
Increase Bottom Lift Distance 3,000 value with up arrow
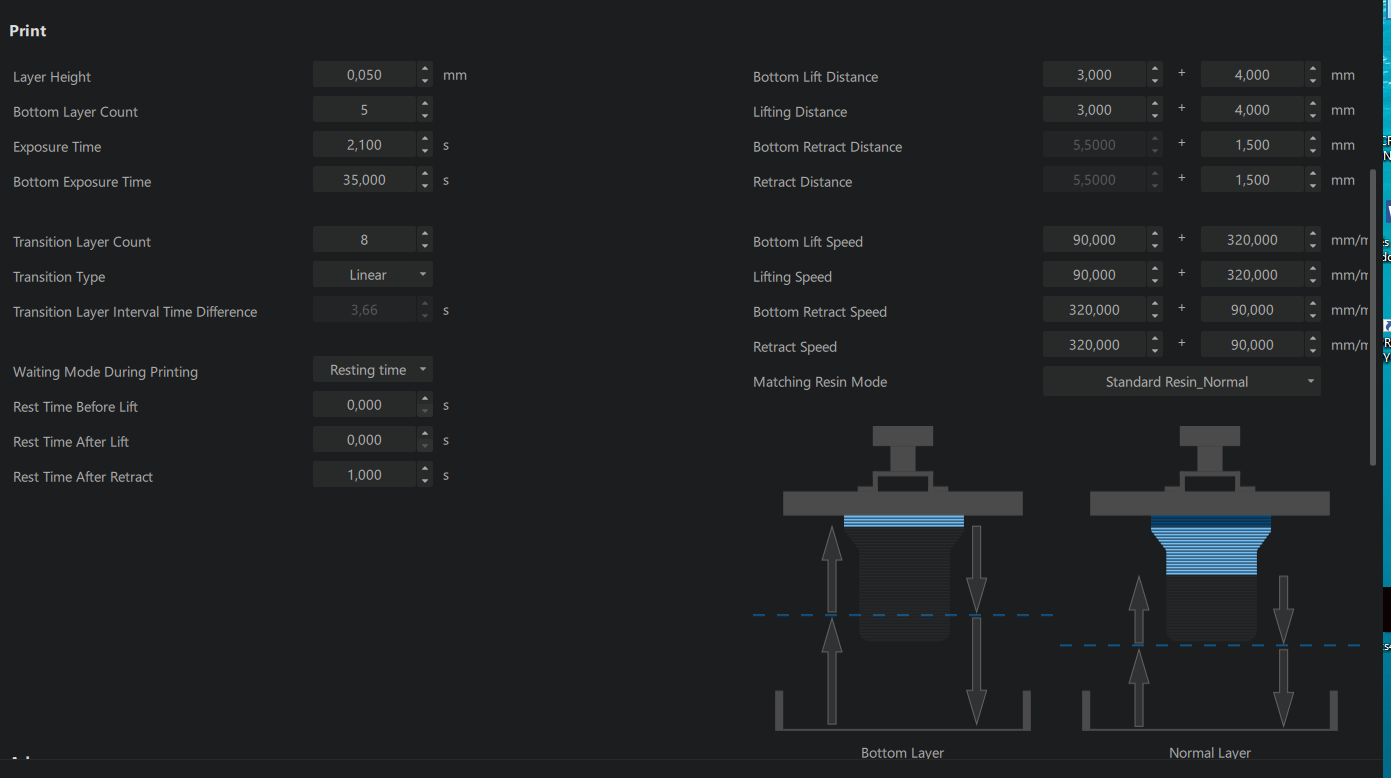pos(1155,69)
